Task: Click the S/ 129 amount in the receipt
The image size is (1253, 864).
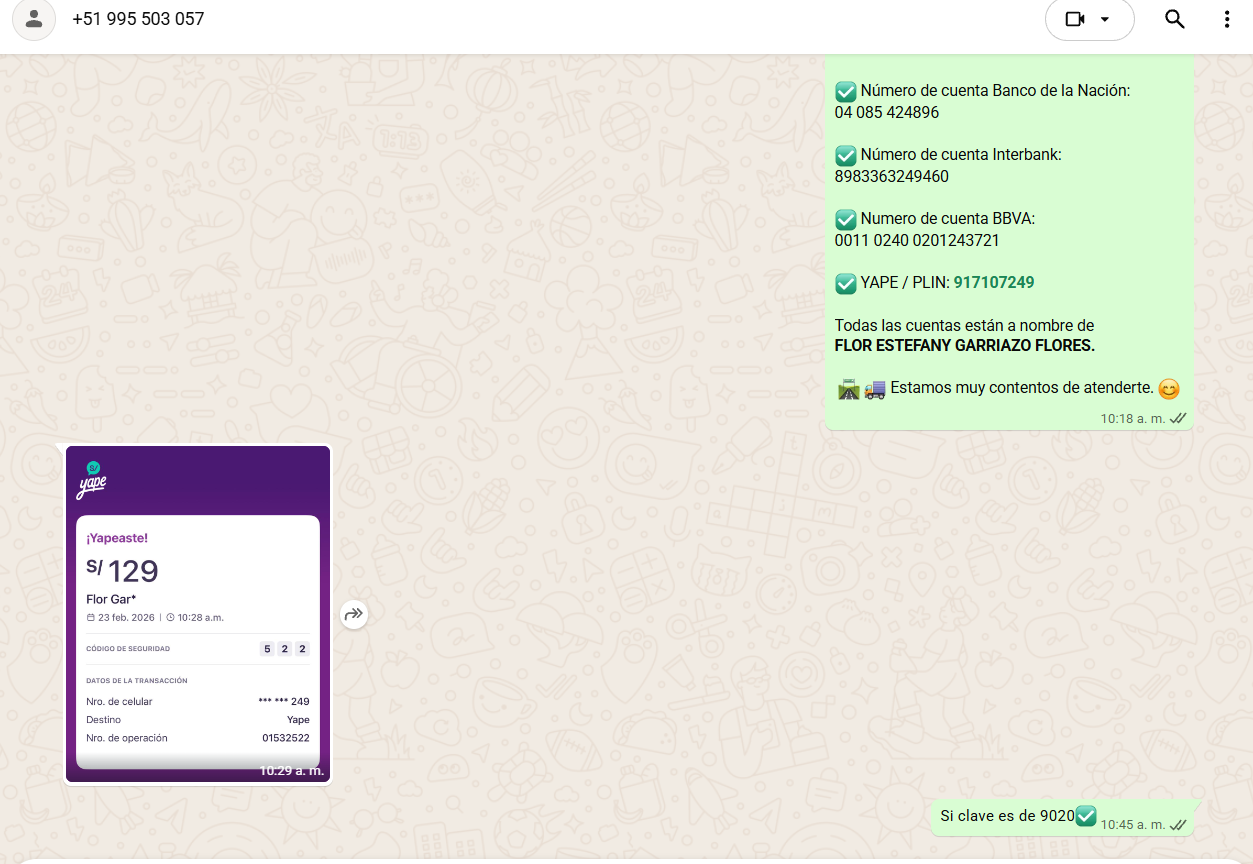Action: pyautogui.click(x=122, y=571)
